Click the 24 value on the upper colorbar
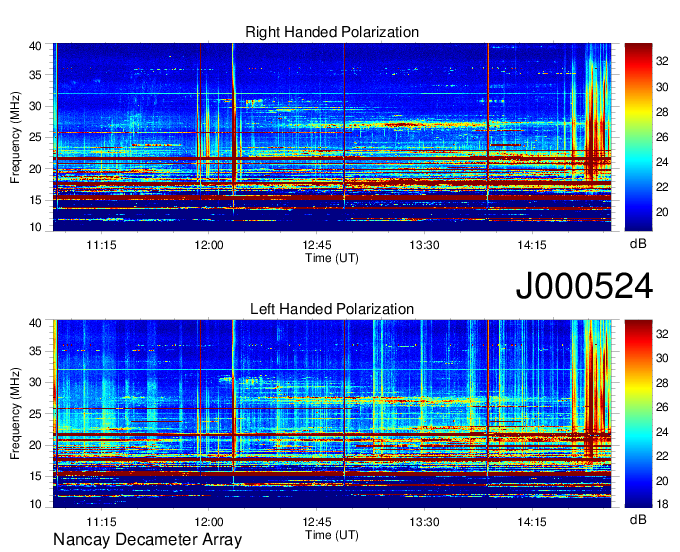Viewport: 680px width, 552px height. pyautogui.click(x=662, y=162)
